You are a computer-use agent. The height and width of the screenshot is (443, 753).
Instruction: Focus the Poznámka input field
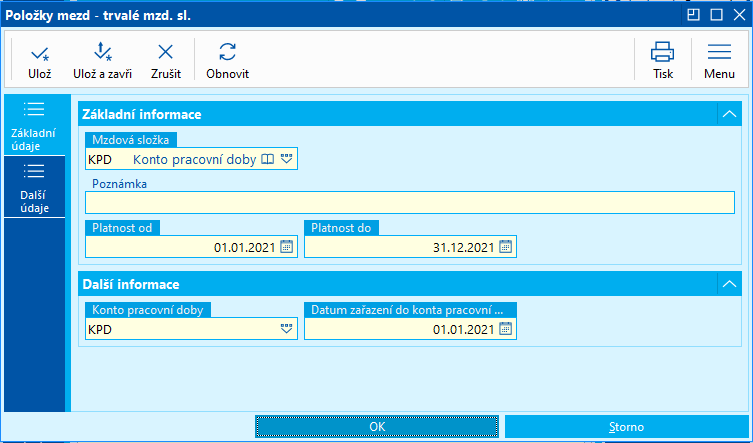410,203
